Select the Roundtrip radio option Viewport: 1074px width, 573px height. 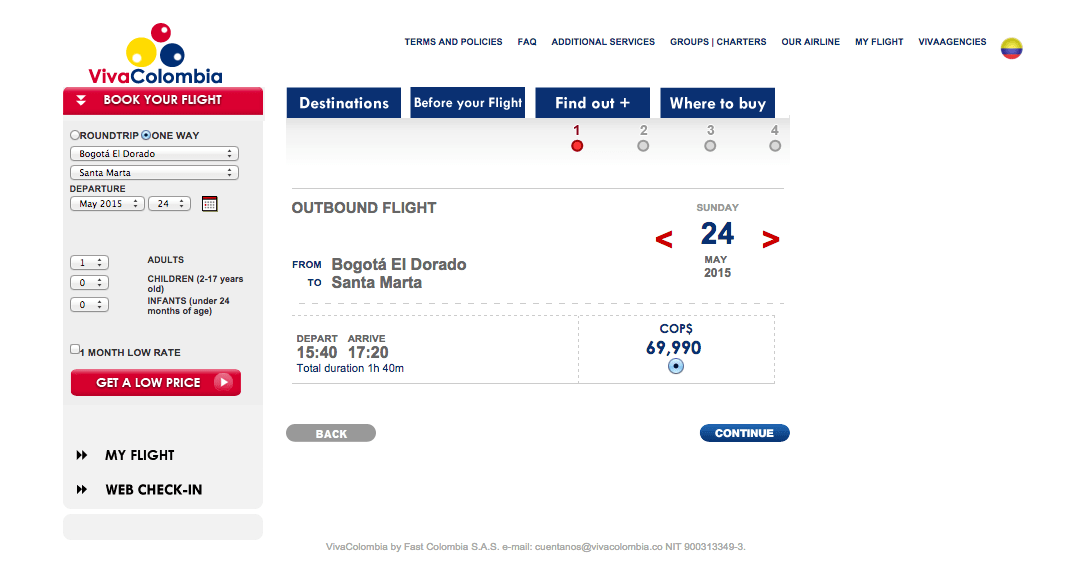75,136
